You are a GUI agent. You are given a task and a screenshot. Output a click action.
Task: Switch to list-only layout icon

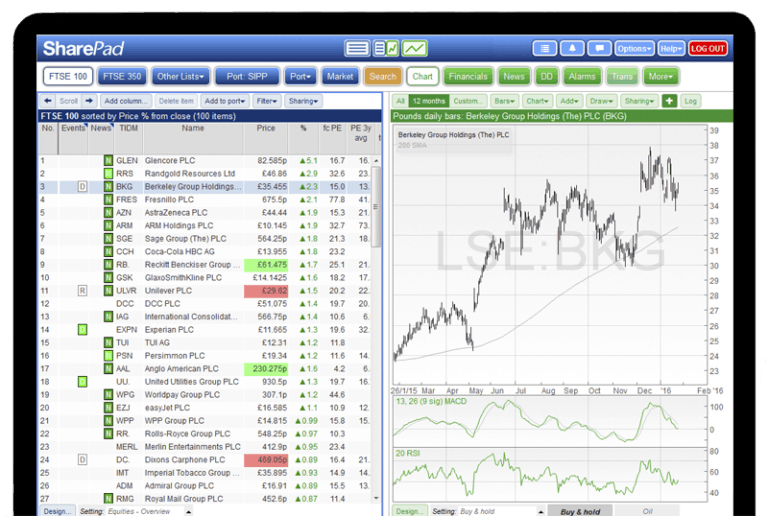(x=357, y=48)
